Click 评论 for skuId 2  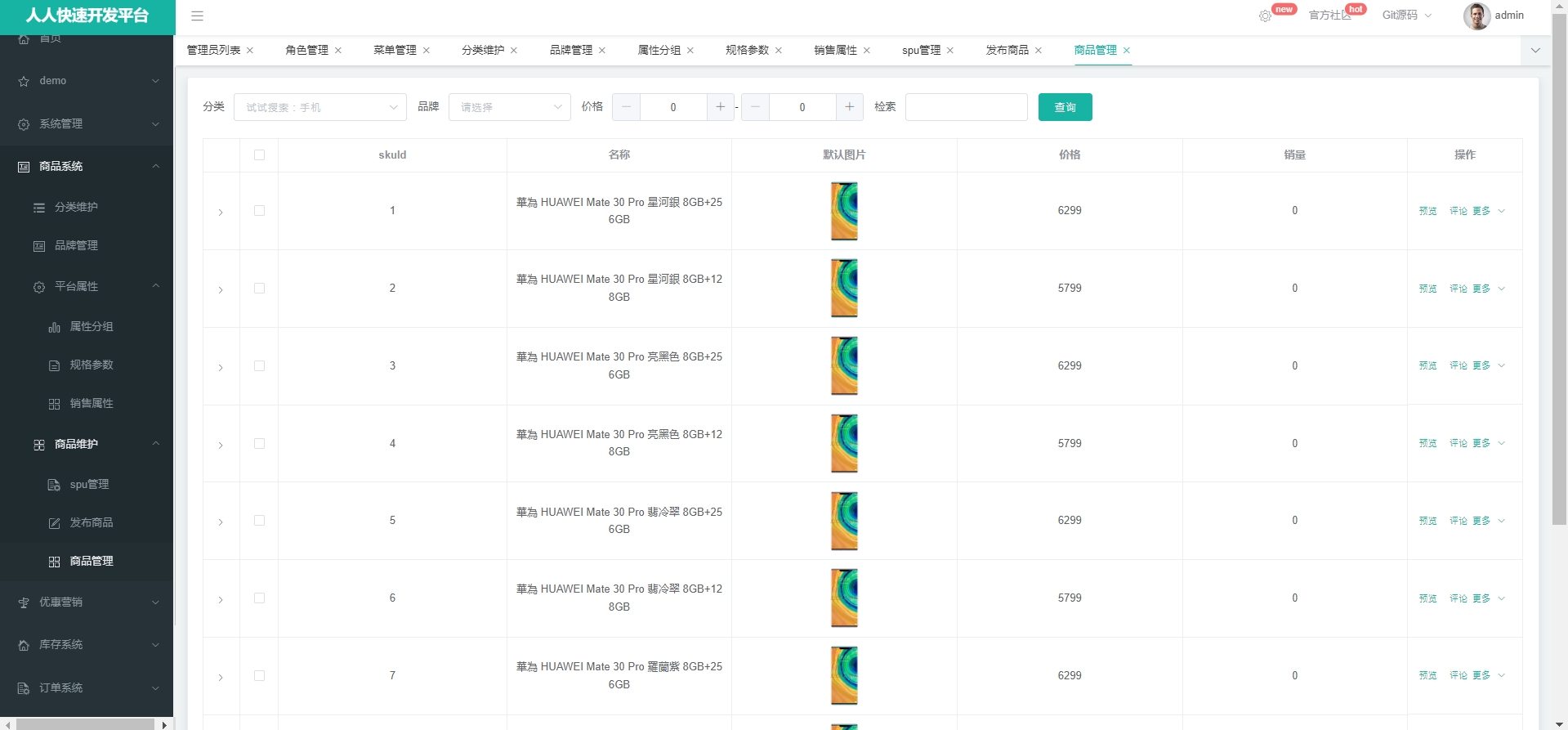point(1459,289)
